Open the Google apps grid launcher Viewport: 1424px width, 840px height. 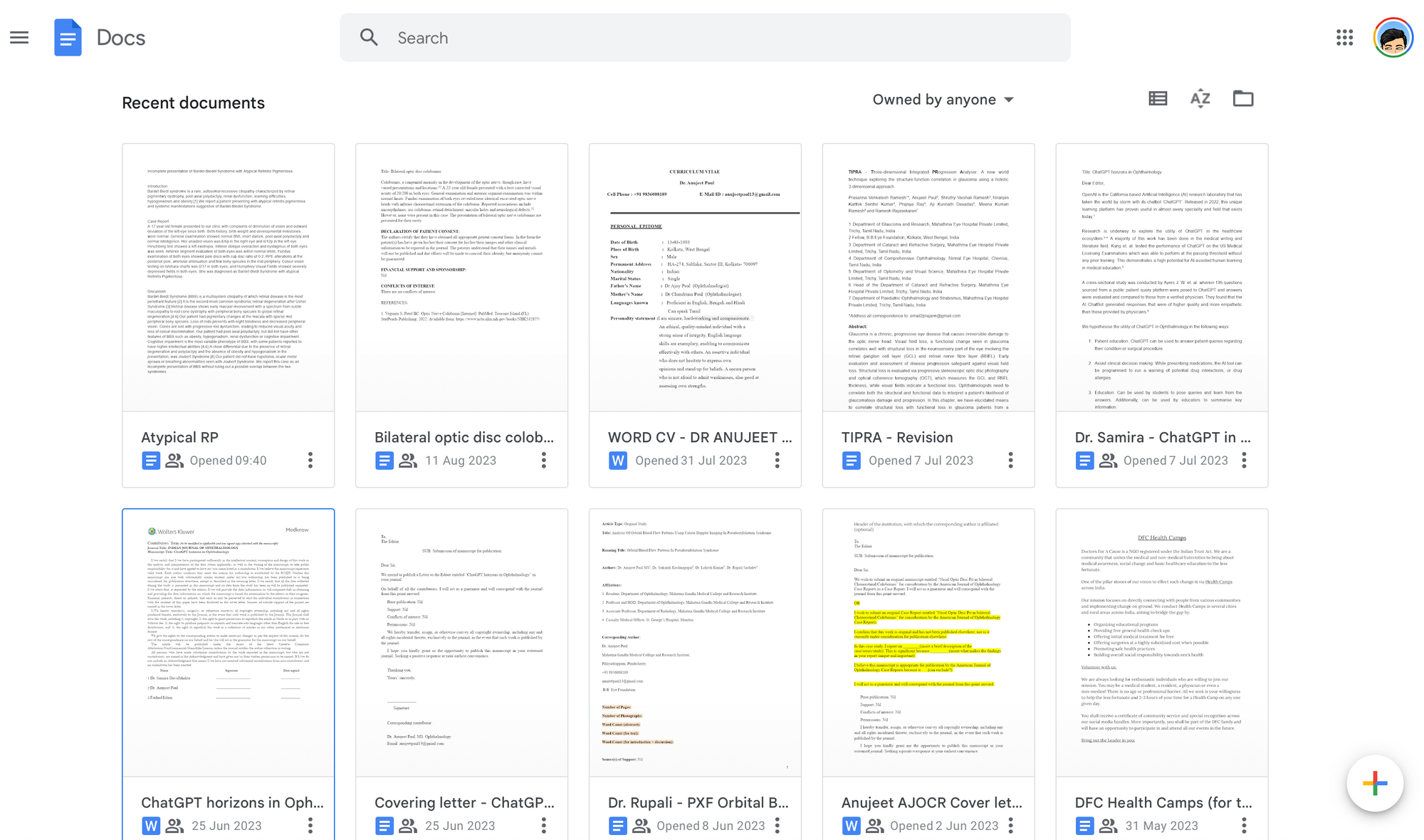tap(1344, 38)
